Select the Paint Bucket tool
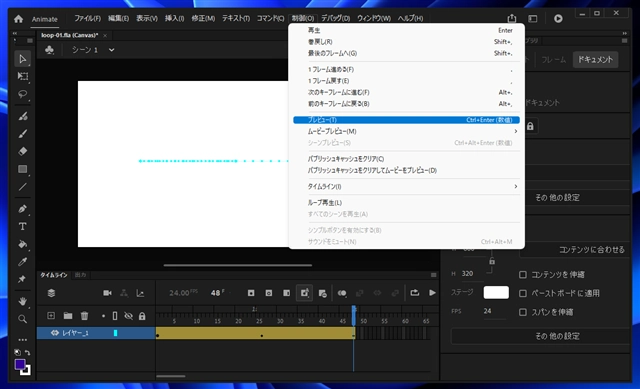This screenshot has height=389, width=640. click(23, 244)
